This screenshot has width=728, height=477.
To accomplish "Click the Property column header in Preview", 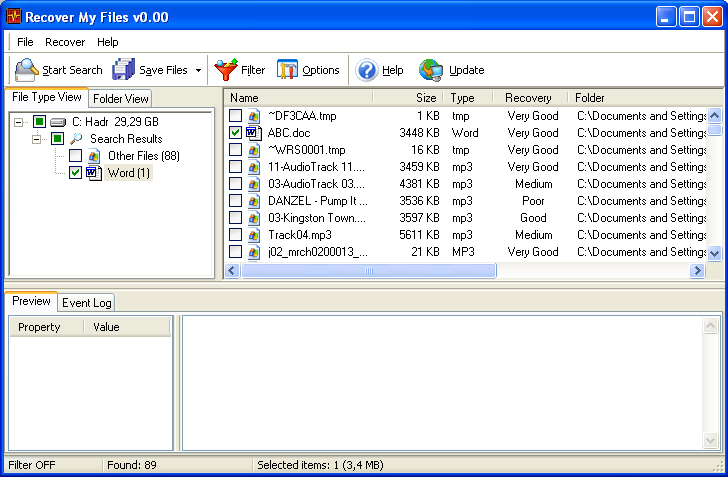I will point(46,327).
